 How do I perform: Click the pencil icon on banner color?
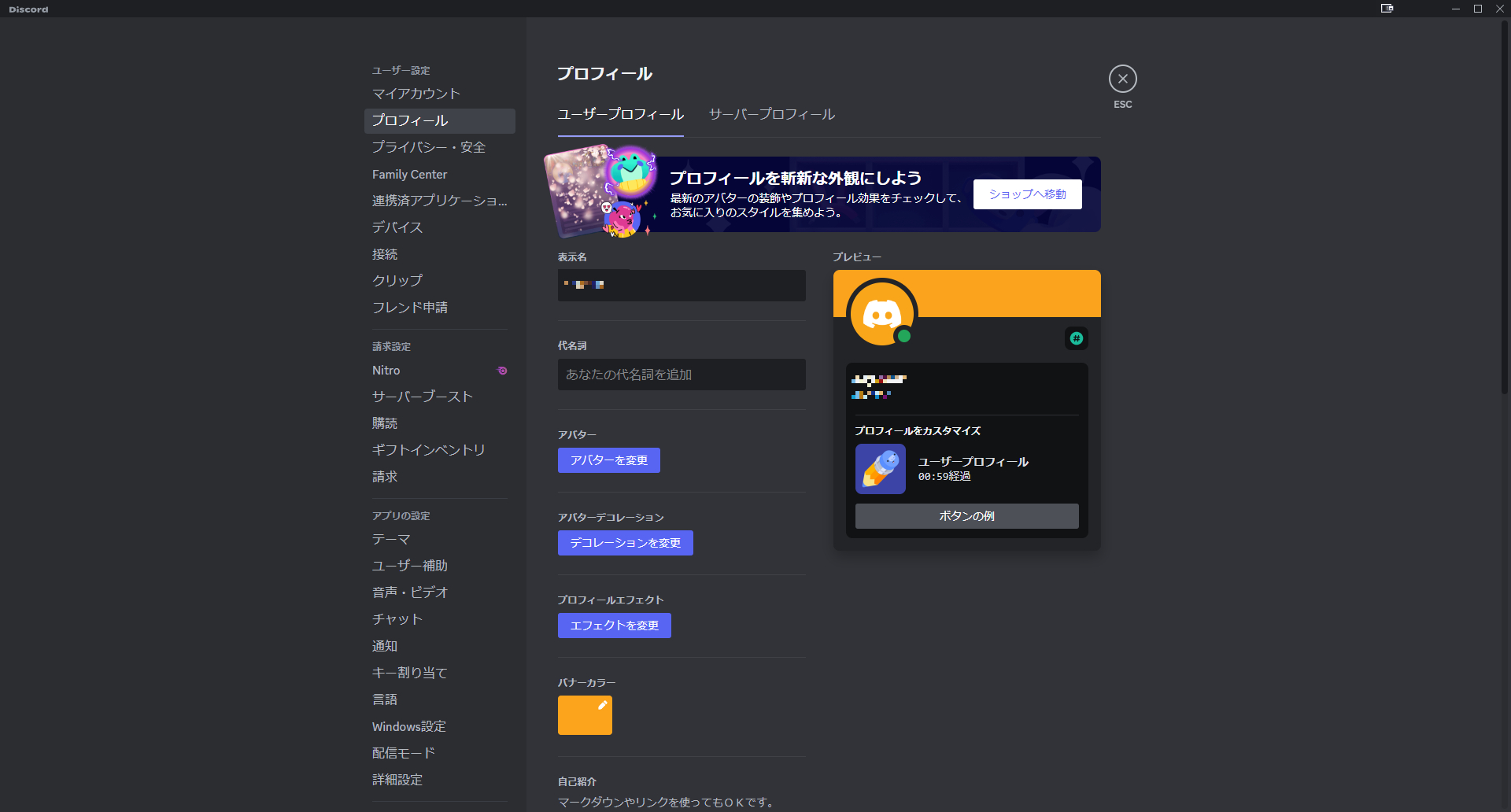pyautogui.click(x=602, y=705)
